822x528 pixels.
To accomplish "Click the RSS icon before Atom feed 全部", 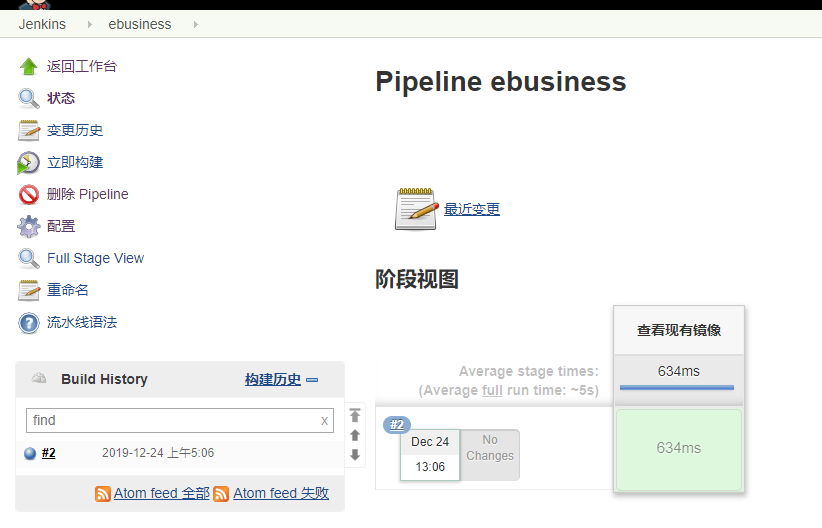I will 103,494.
